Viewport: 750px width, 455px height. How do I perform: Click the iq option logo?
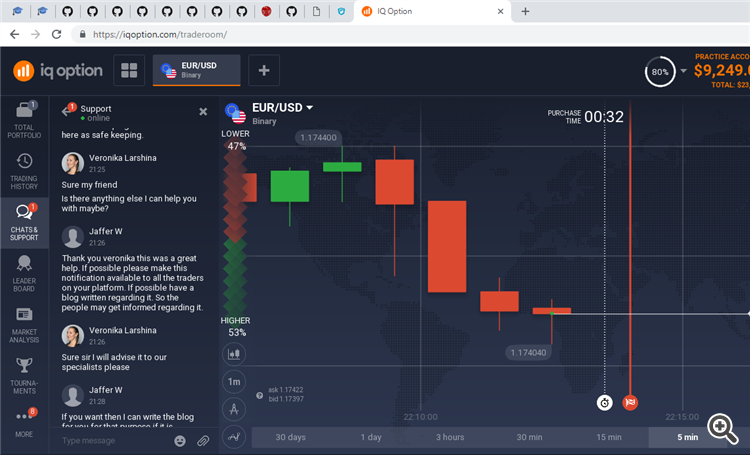click(58, 71)
